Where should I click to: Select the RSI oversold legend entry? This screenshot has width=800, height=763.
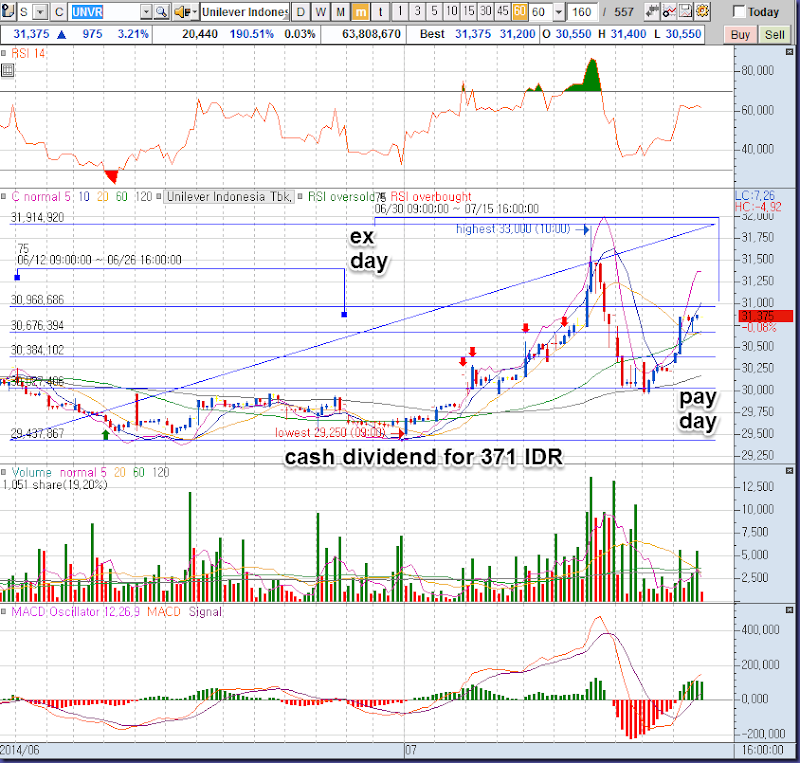[x=341, y=196]
